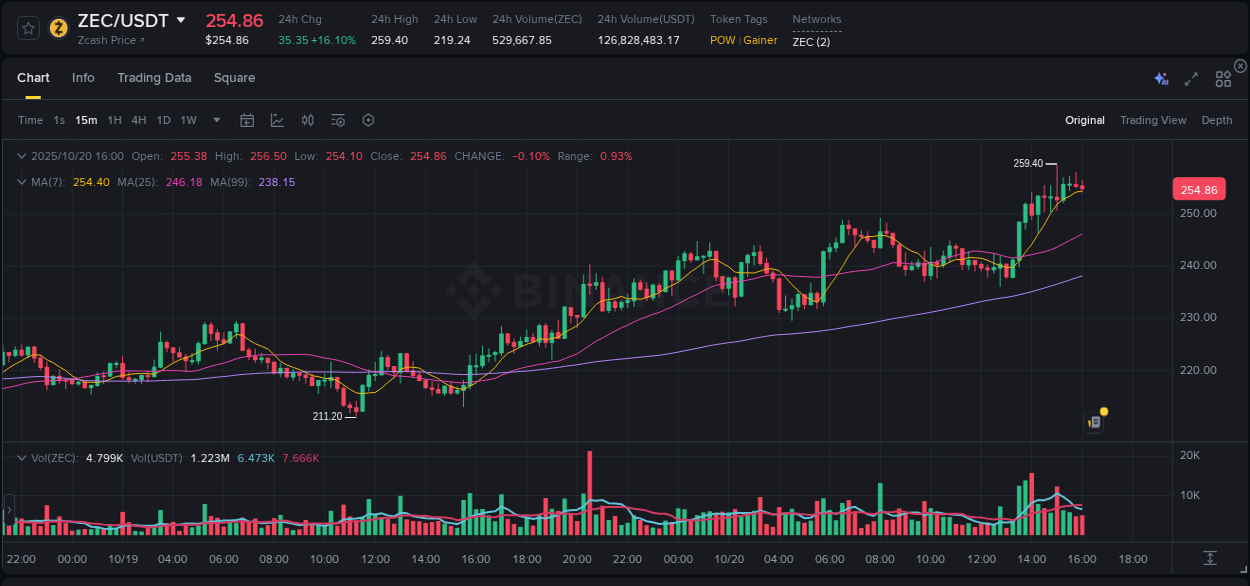This screenshot has height=586, width=1250.
Task: Switch to the Trading Data tab
Action: tap(154, 77)
